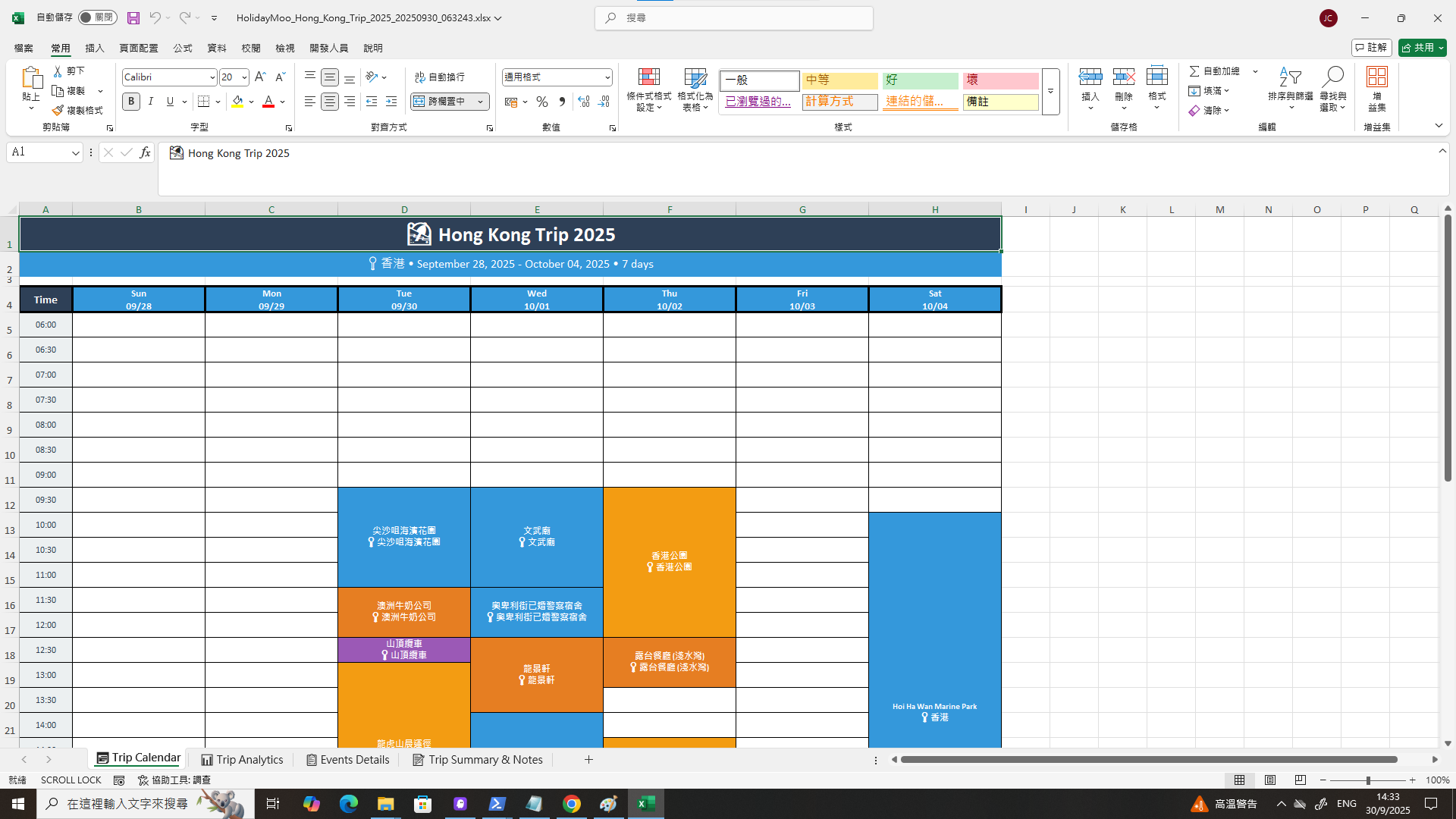Apply italic formatting with the I icon
Image resolution: width=1456 pixels, height=819 pixels.
151,102
